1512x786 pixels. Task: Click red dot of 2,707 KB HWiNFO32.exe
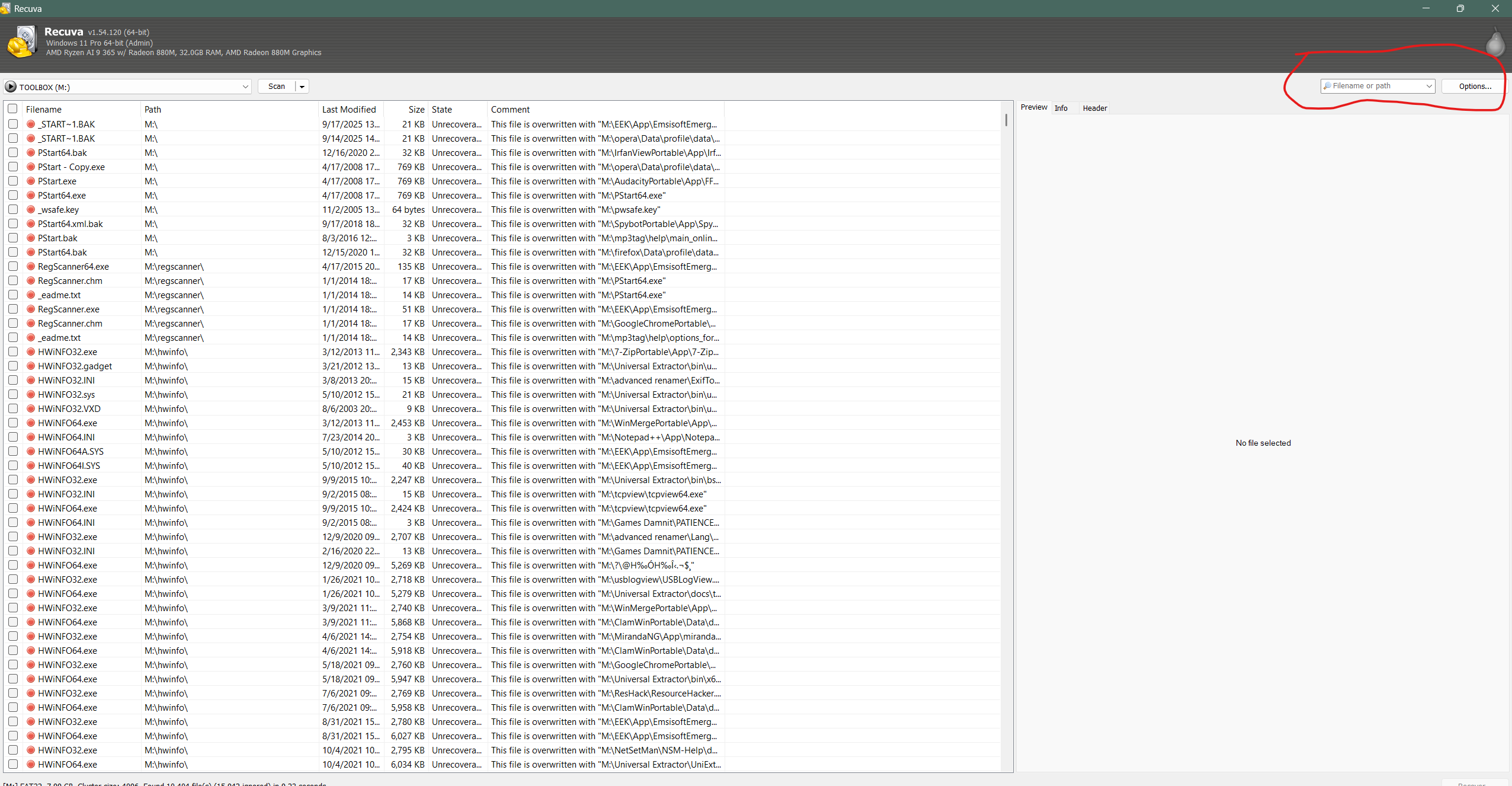coord(31,537)
